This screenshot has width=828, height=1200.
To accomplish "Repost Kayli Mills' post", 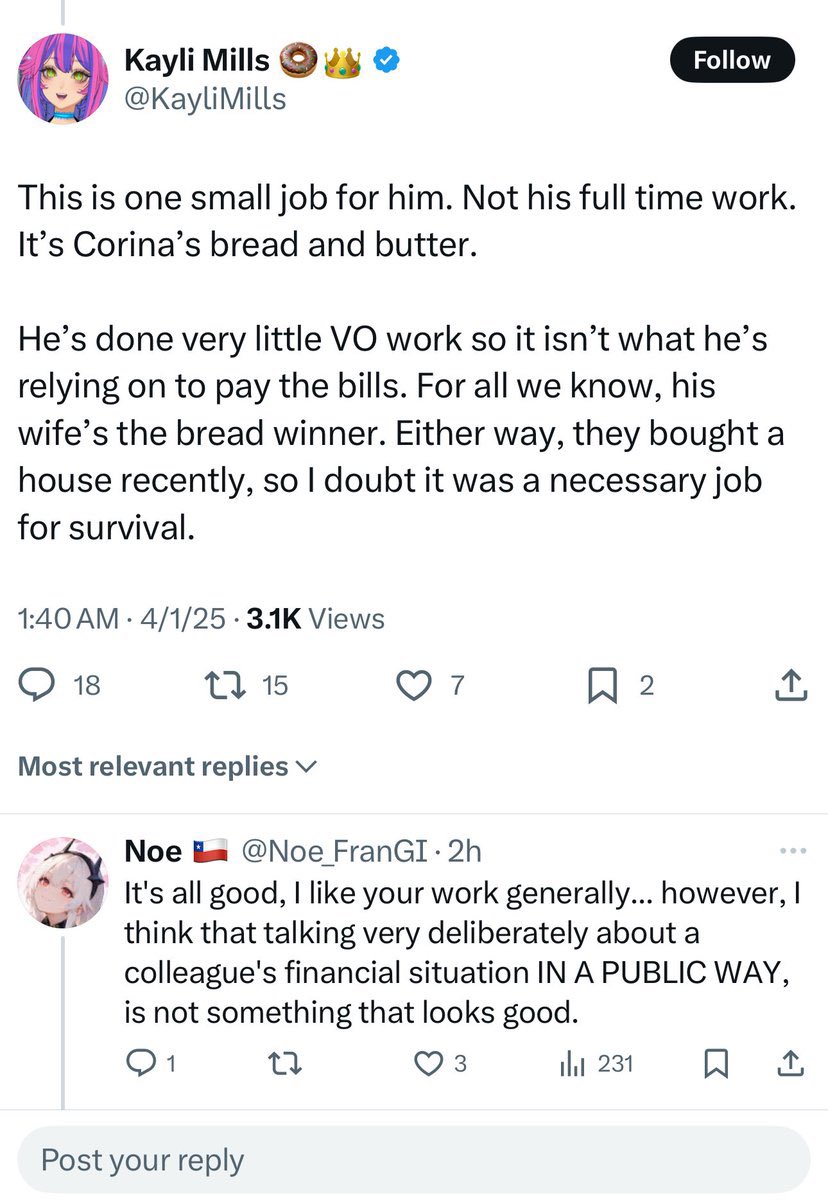I will click(x=245, y=685).
